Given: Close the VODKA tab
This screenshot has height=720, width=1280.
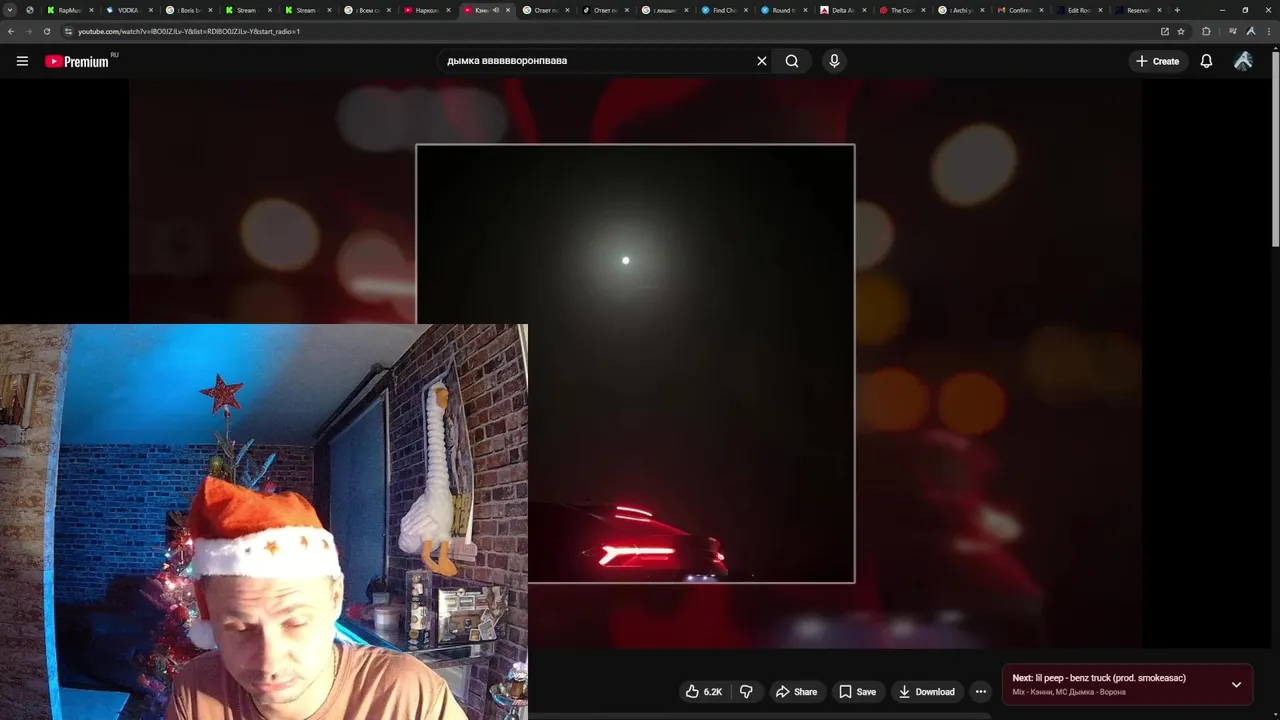Looking at the screenshot, I should (x=151, y=10).
